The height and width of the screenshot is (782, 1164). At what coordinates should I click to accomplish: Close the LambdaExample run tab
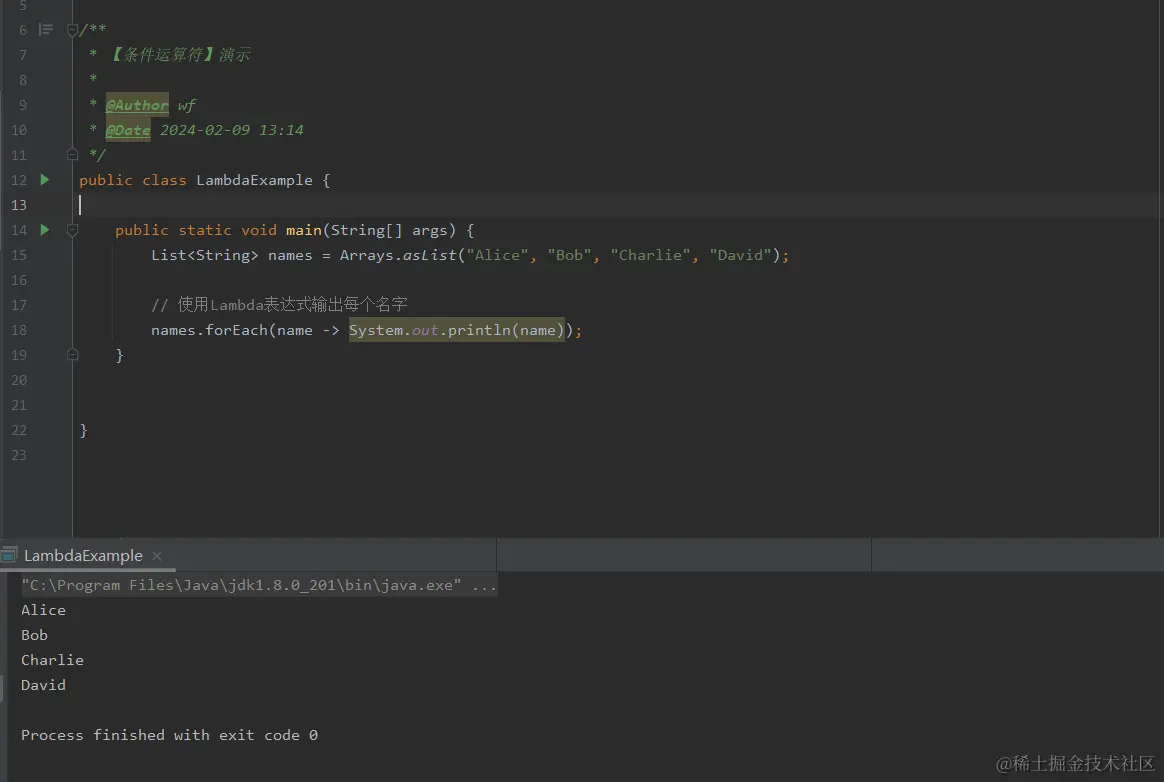(157, 555)
